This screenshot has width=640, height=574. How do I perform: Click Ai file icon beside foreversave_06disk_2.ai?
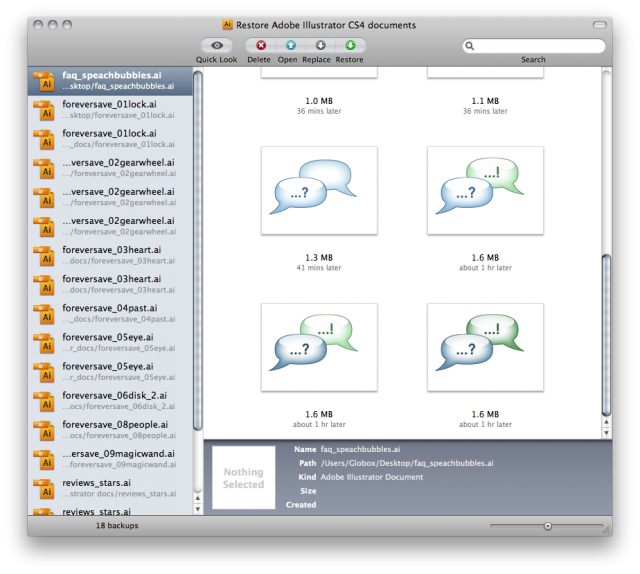pos(44,401)
